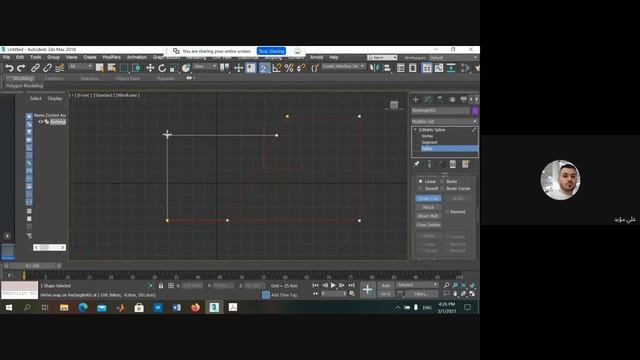Select the Bezier Corner radio button
Screen dimensions: 640x360
tap(442, 189)
